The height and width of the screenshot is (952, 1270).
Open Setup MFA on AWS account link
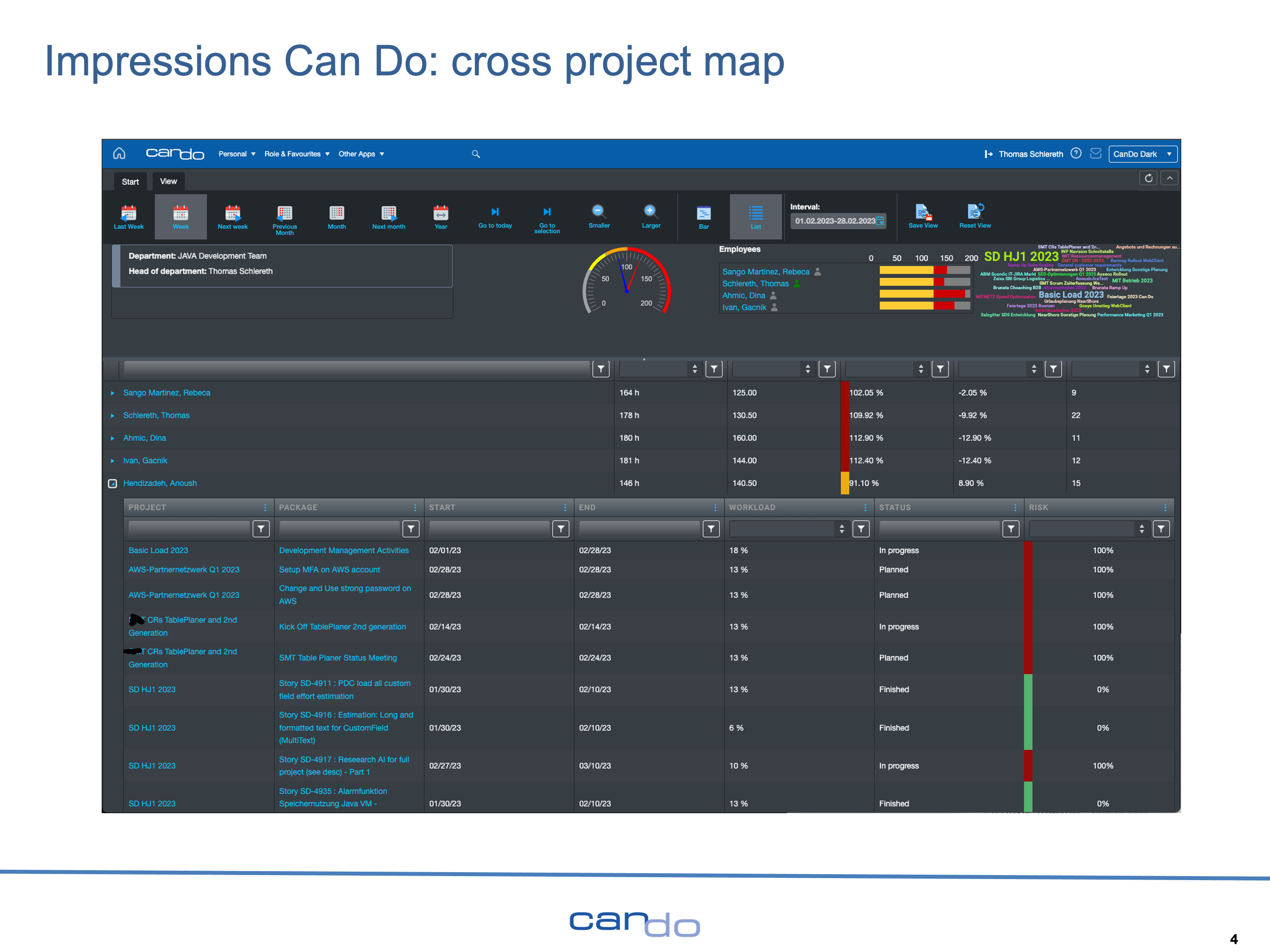329,569
